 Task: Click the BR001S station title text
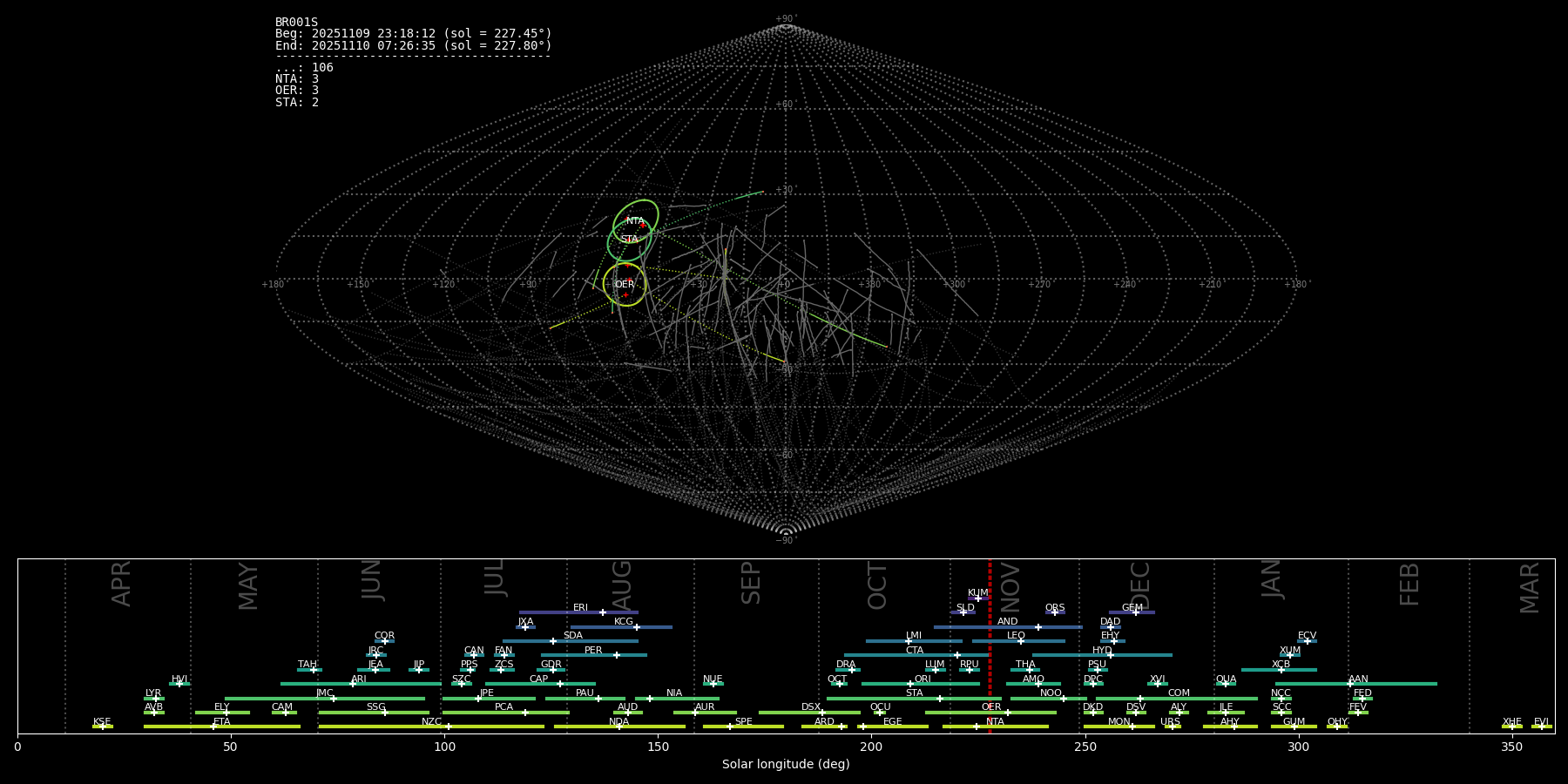click(296, 23)
